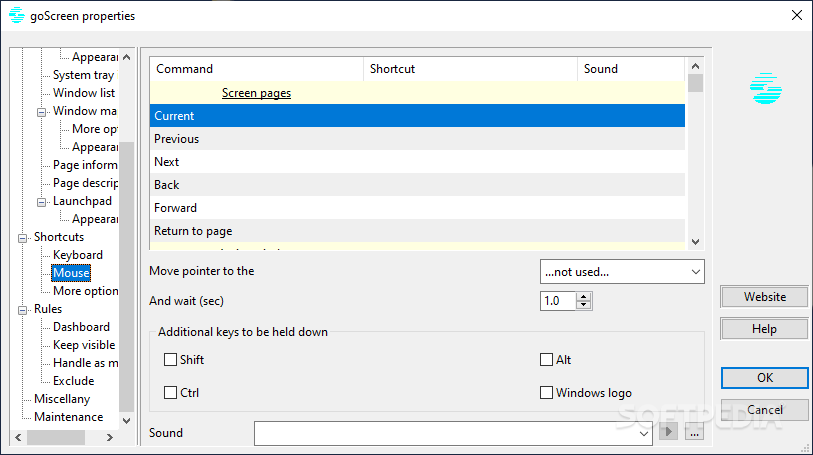Play the selected sound preview button
This screenshot has height=455, width=813.
668,431
